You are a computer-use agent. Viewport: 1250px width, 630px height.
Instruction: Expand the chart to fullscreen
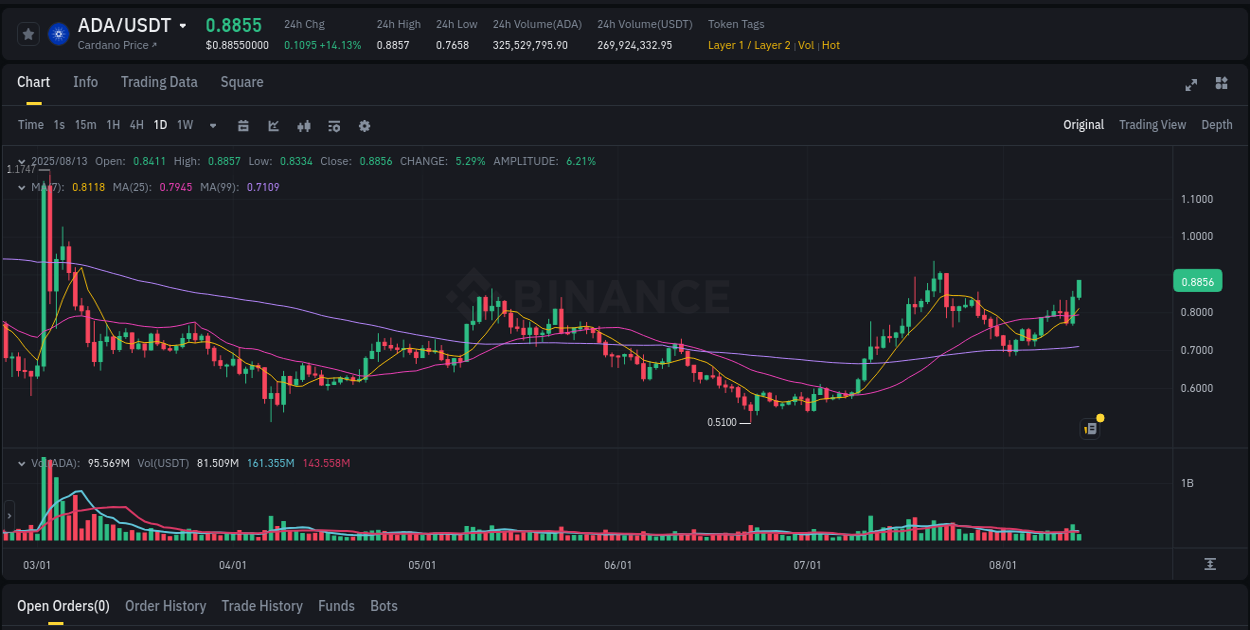tap(1191, 85)
